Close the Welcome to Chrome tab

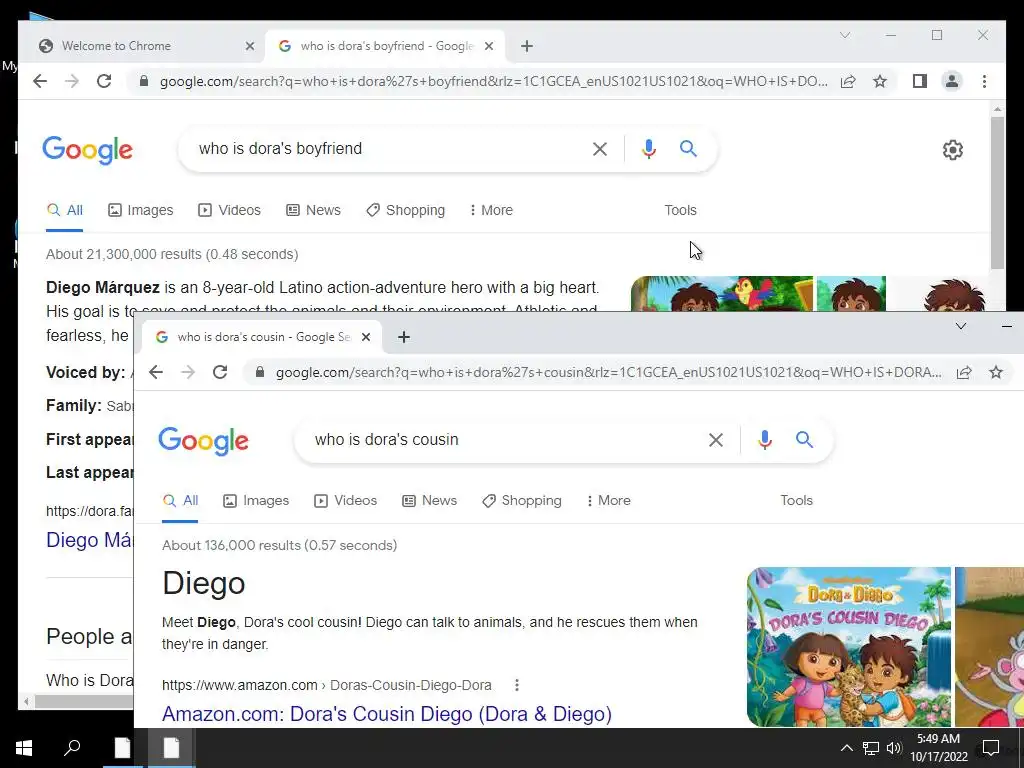coord(249,46)
